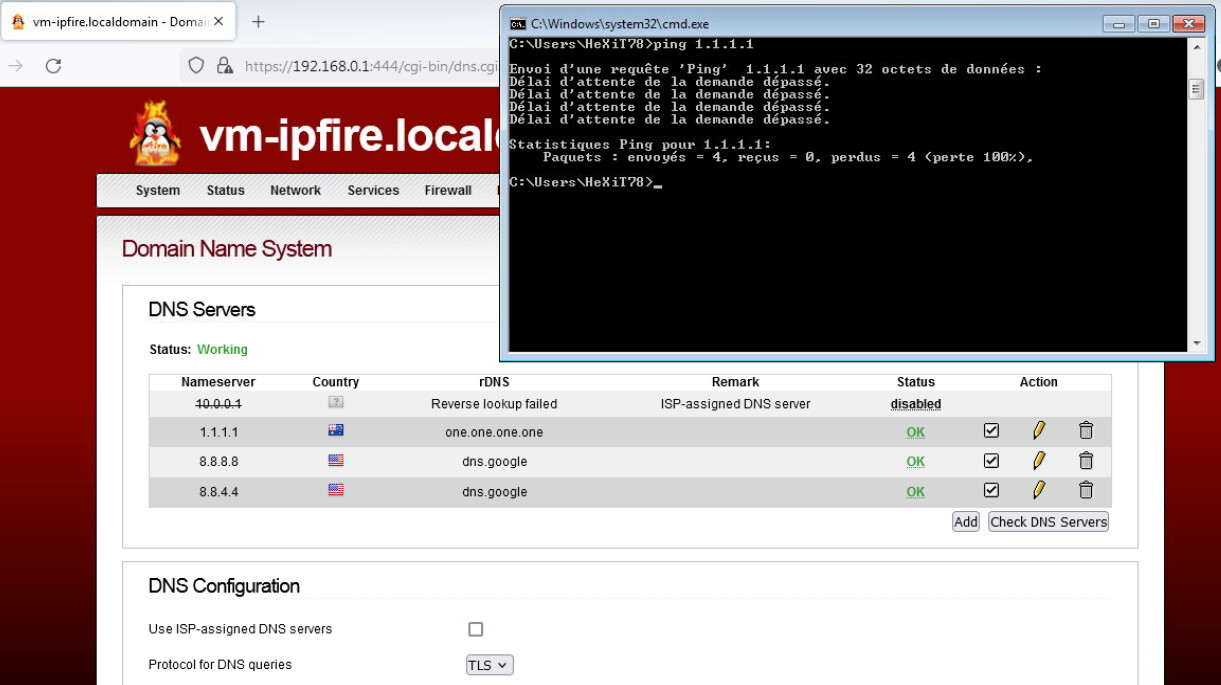The image size is (1221, 685).
Task: Open a new browser tab
Action: (258, 21)
